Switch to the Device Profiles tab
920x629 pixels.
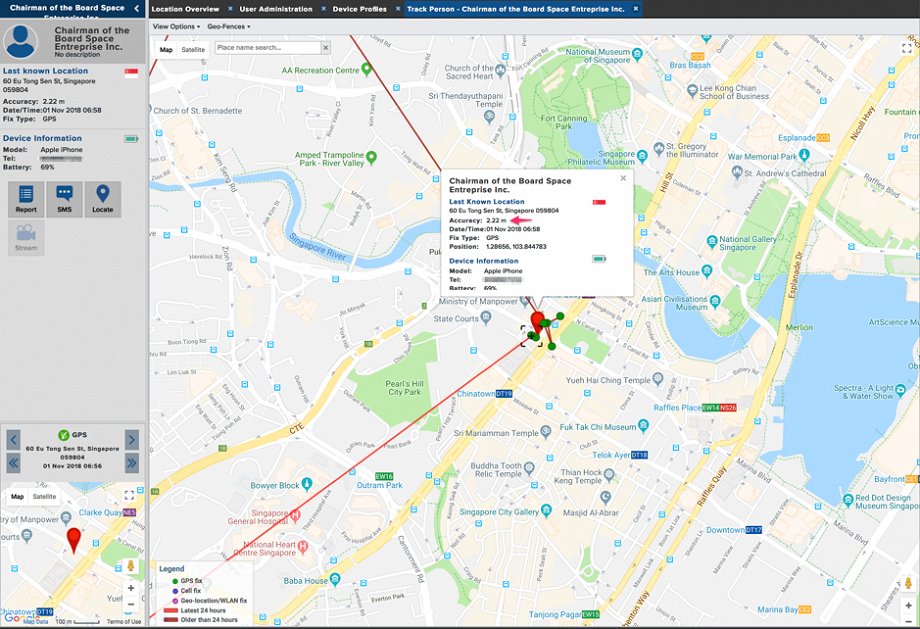pos(360,9)
